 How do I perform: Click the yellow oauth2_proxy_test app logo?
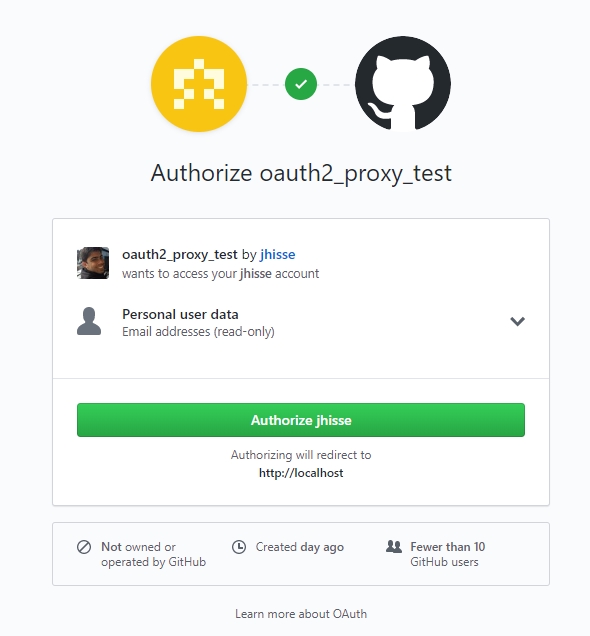tap(199, 84)
